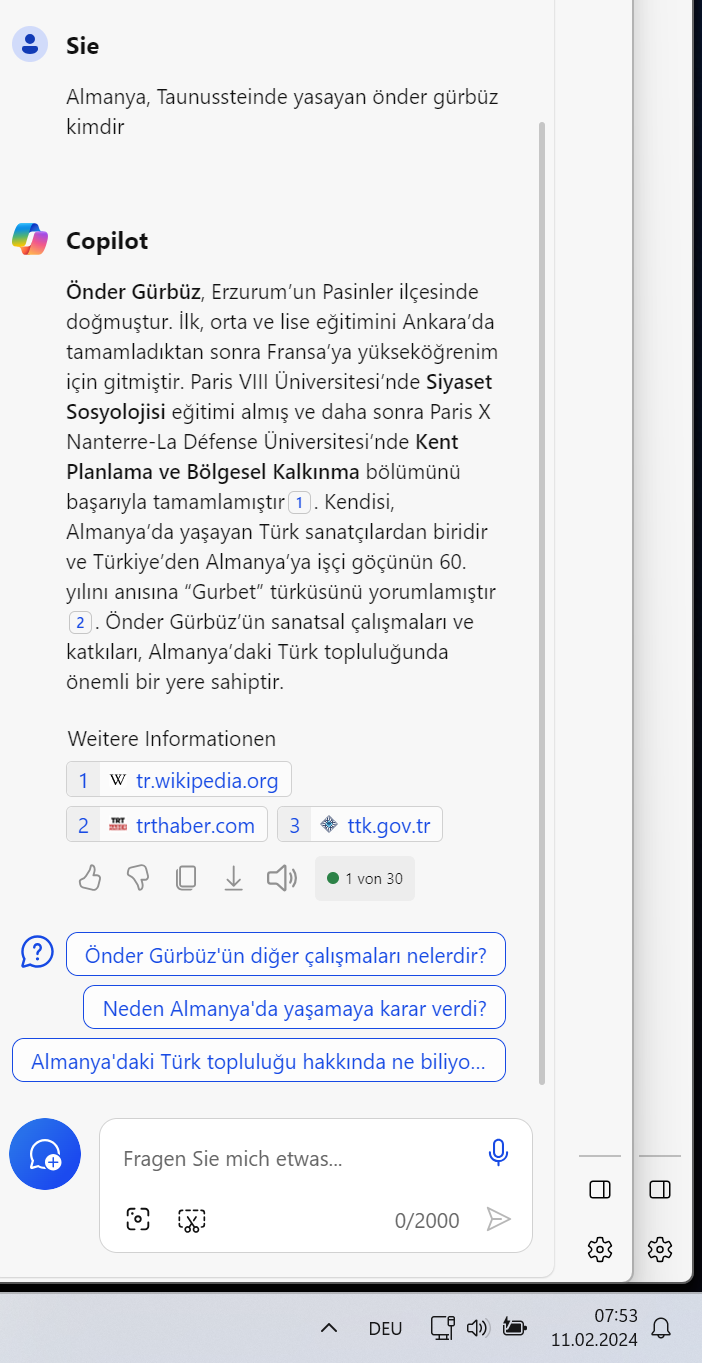This screenshot has width=702, height=1363.
Task: Read the response aloud with speaker icon
Action: 282,878
